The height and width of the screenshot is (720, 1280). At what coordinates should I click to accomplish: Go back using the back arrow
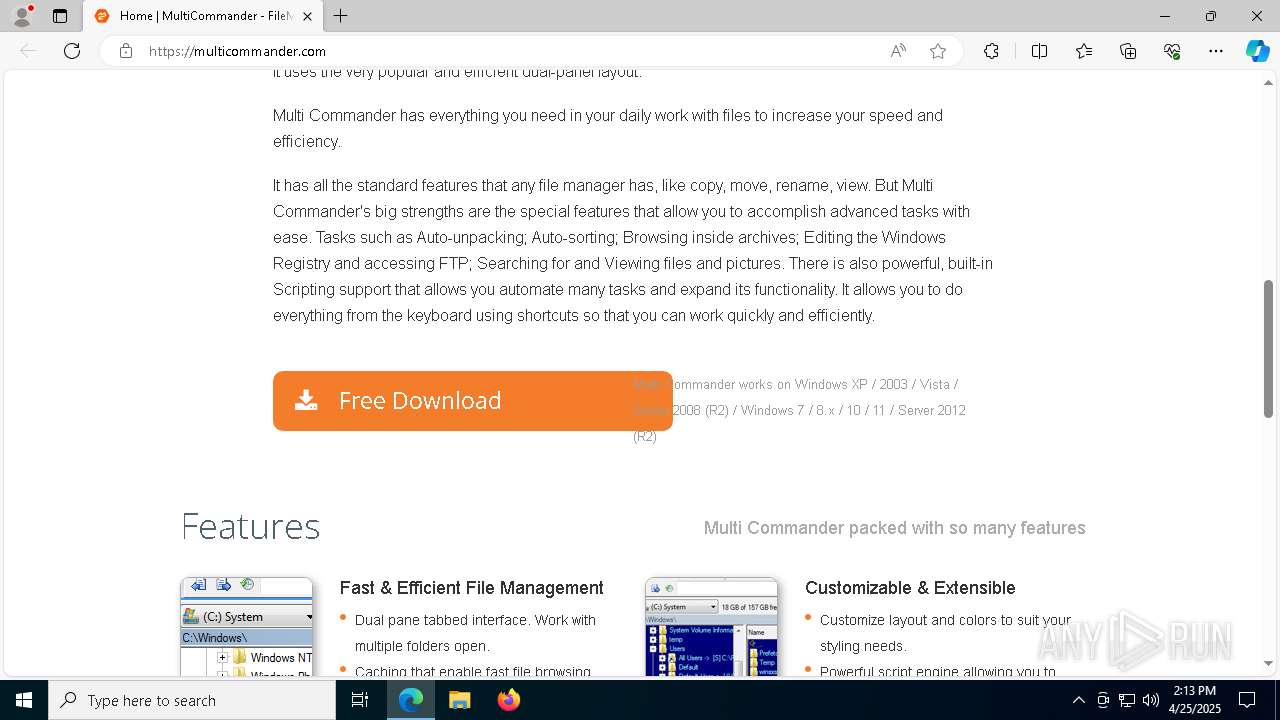click(x=28, y=51)
